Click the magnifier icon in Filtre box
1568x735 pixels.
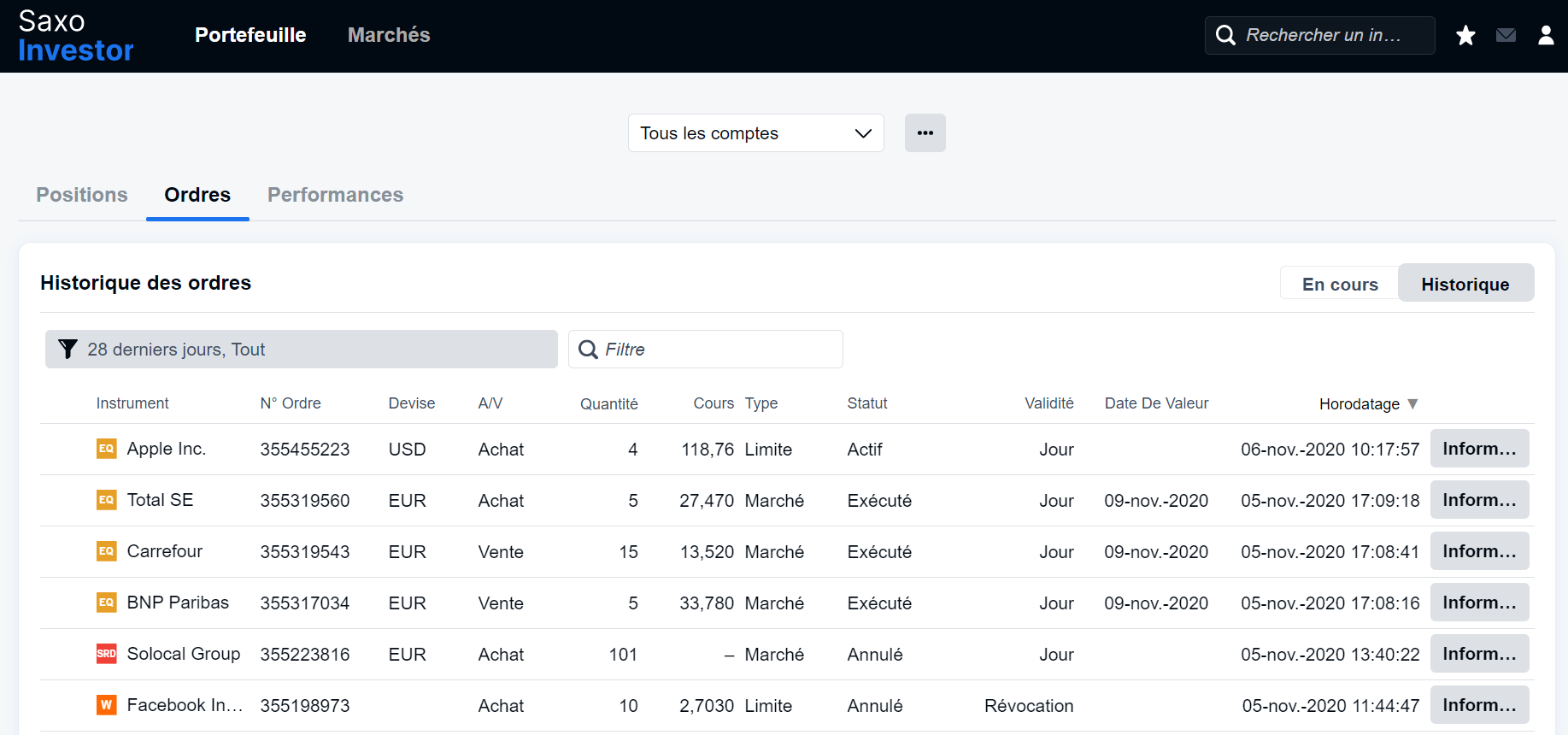pos(588,349)
